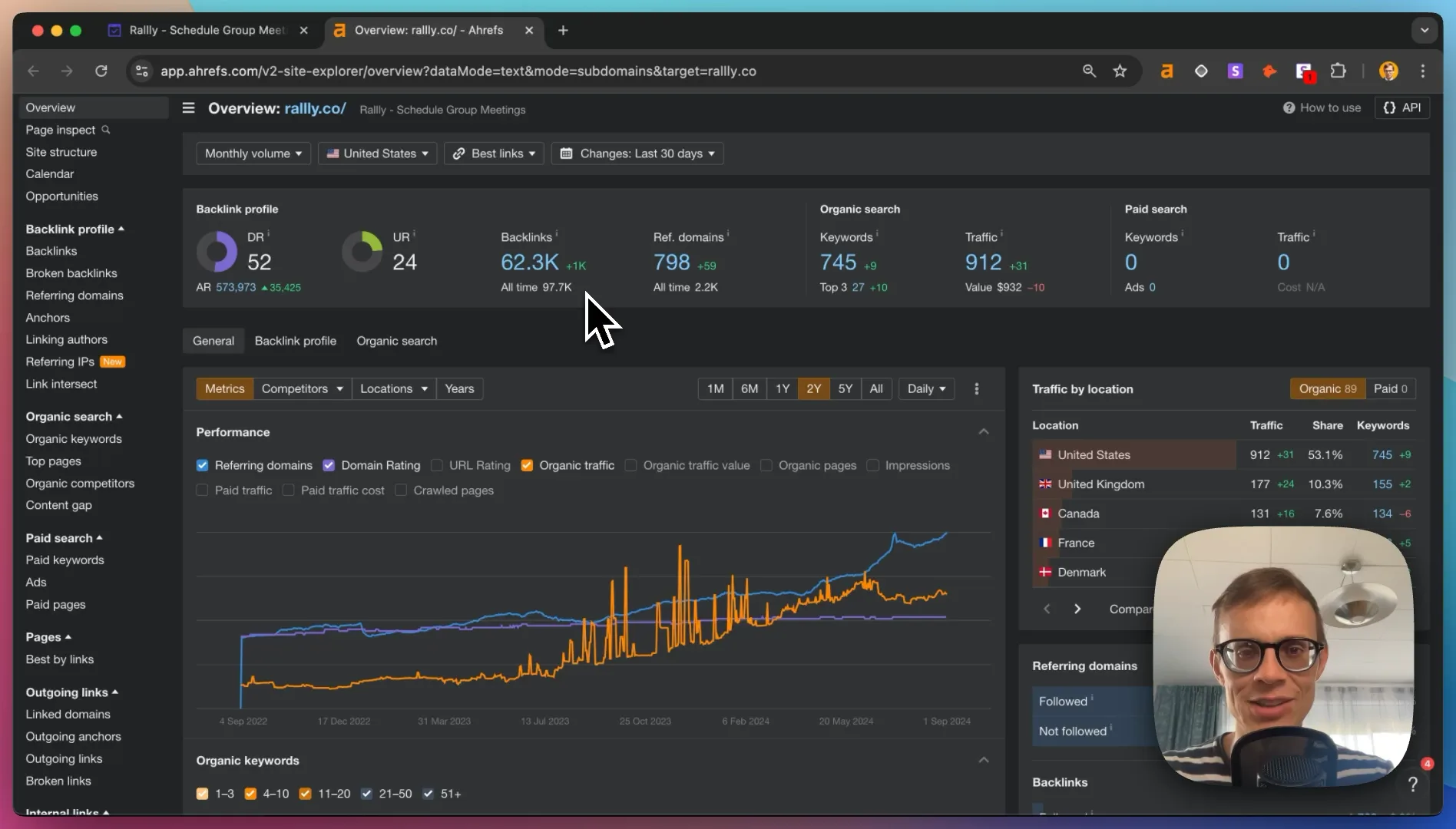The width and height of the screenshot is (1456, 829).
Task: Select the 1Y time range button
Action: pos(782,389)
